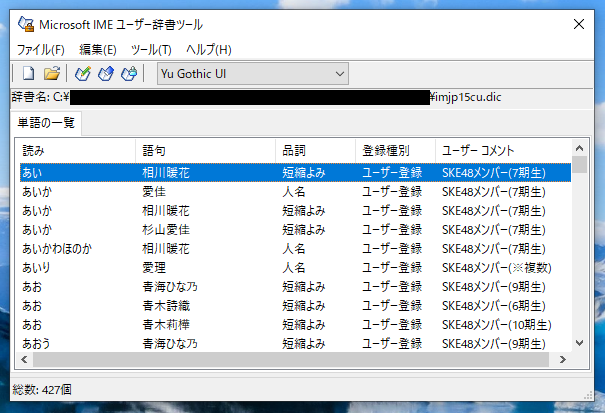This screenshot has width=605, height=413.
Task: Open the 編集(E) menu
Action: (98, 49)
